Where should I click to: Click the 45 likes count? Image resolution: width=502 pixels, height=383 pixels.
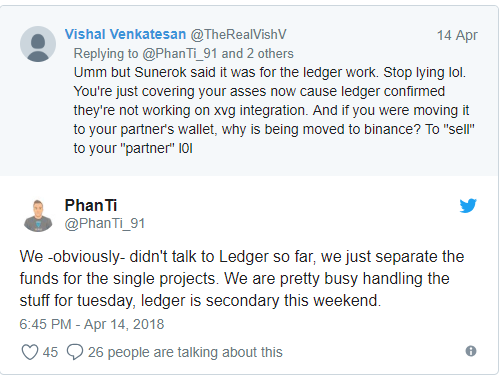pos(50,352)
